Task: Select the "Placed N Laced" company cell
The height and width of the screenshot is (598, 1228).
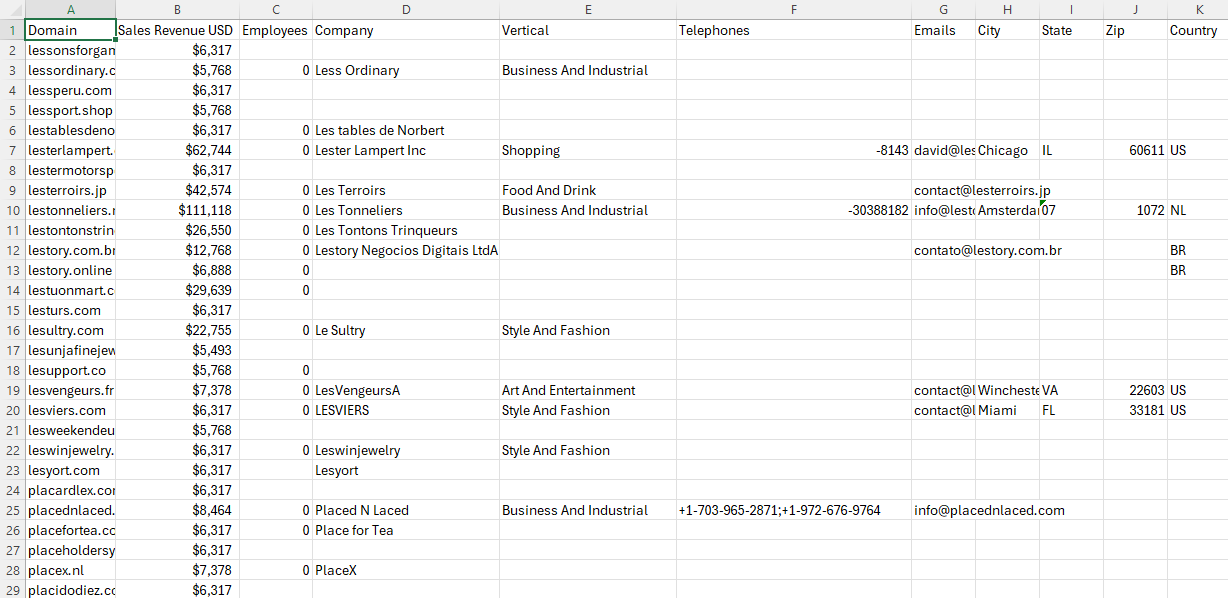Action: 405,510
